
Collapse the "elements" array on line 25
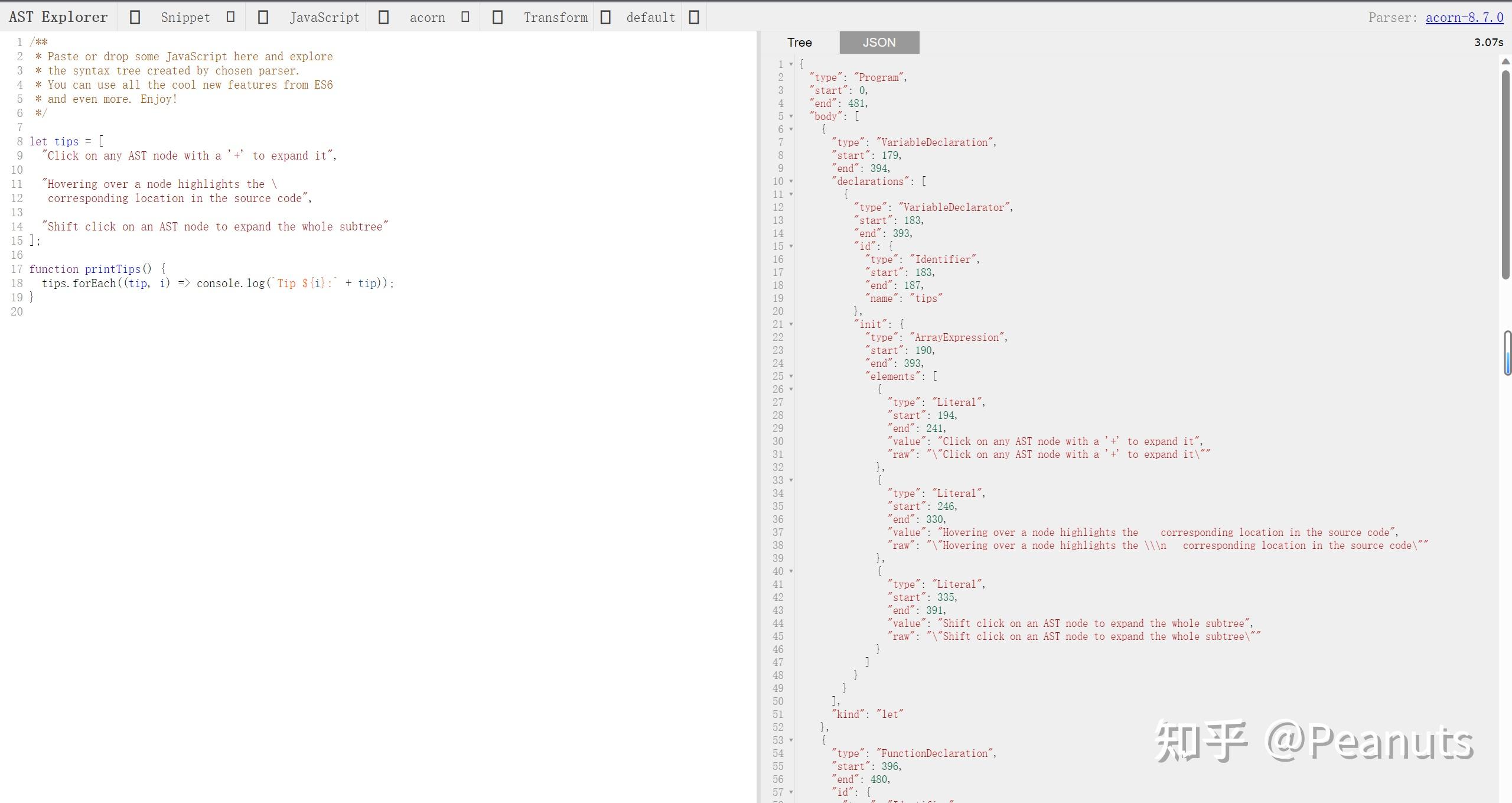click(x=791, y=376)
